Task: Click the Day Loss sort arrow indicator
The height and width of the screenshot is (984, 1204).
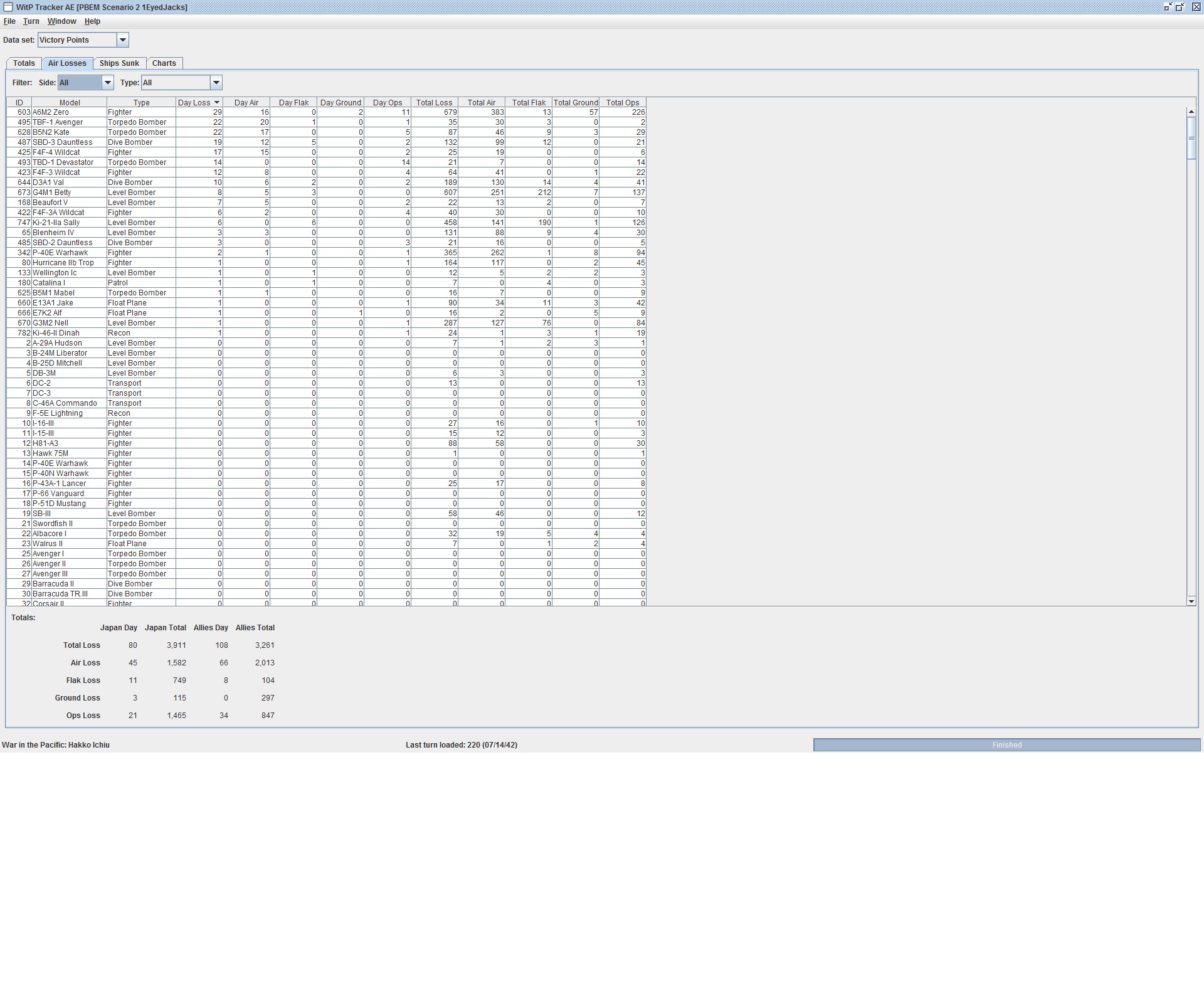Action: 217,102
